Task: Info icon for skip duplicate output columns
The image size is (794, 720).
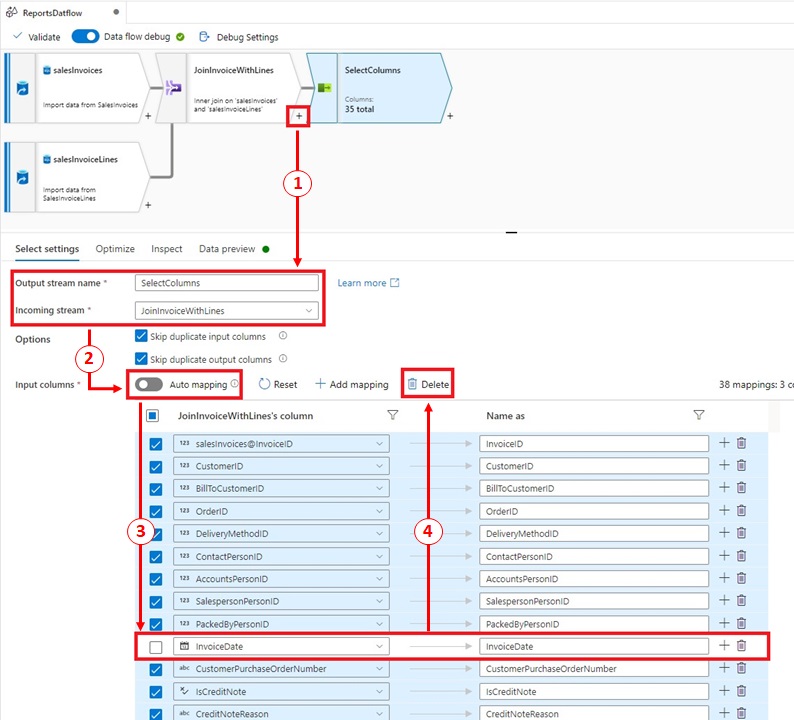Action: pos(283,358)
